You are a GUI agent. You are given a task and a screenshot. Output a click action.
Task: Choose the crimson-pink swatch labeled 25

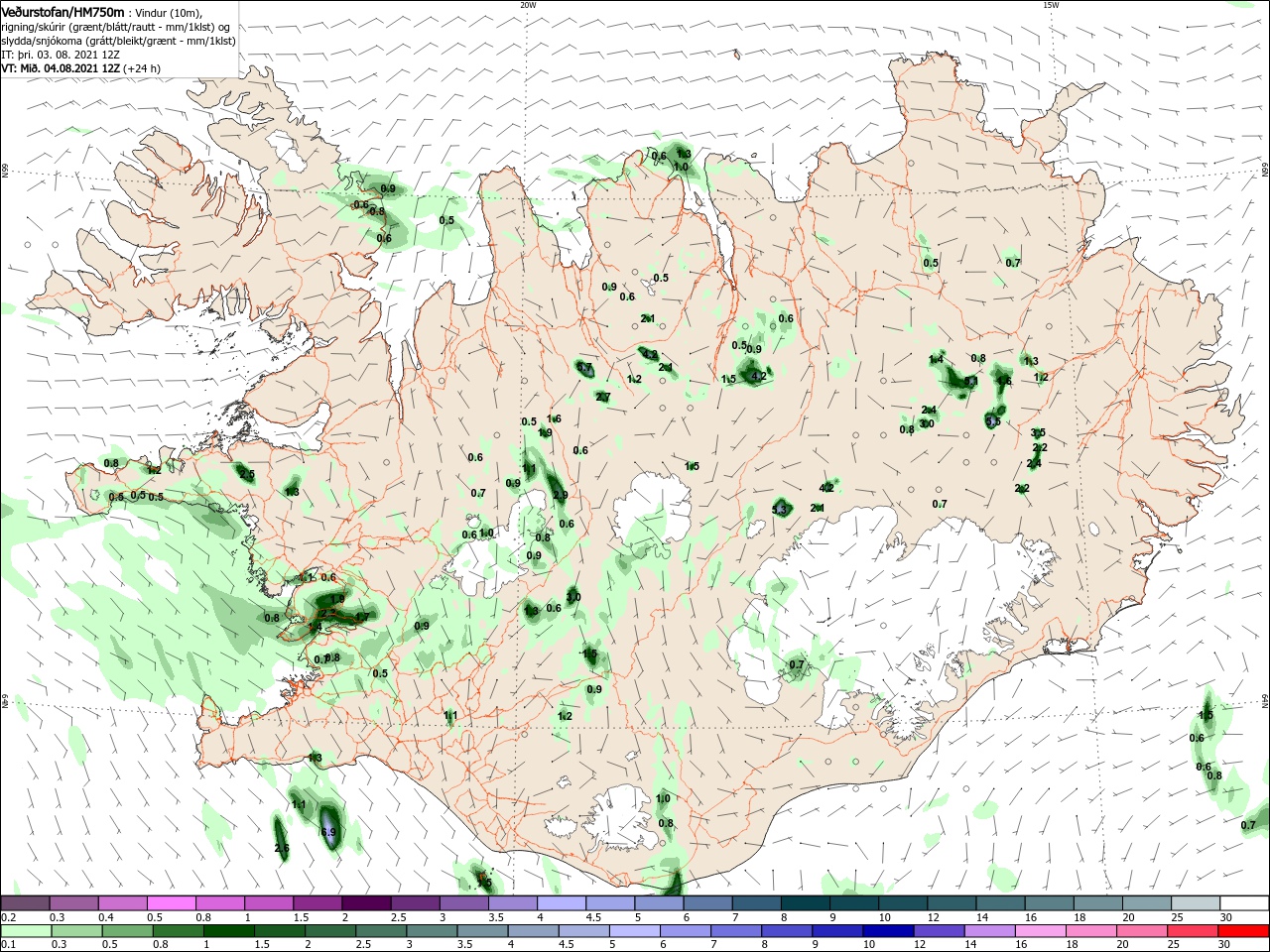(1193, 931)
